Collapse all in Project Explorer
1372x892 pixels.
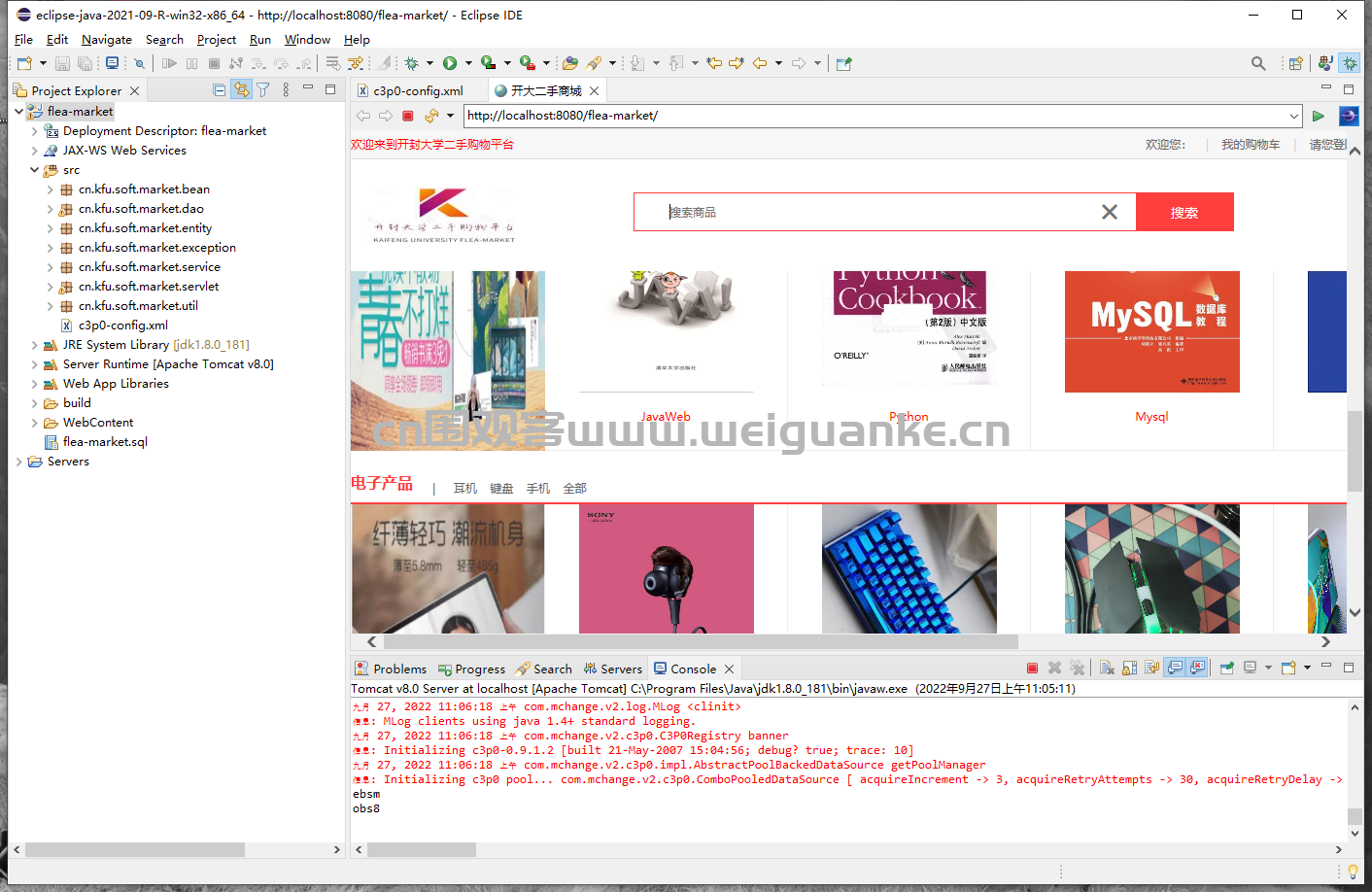pos(220,90)
